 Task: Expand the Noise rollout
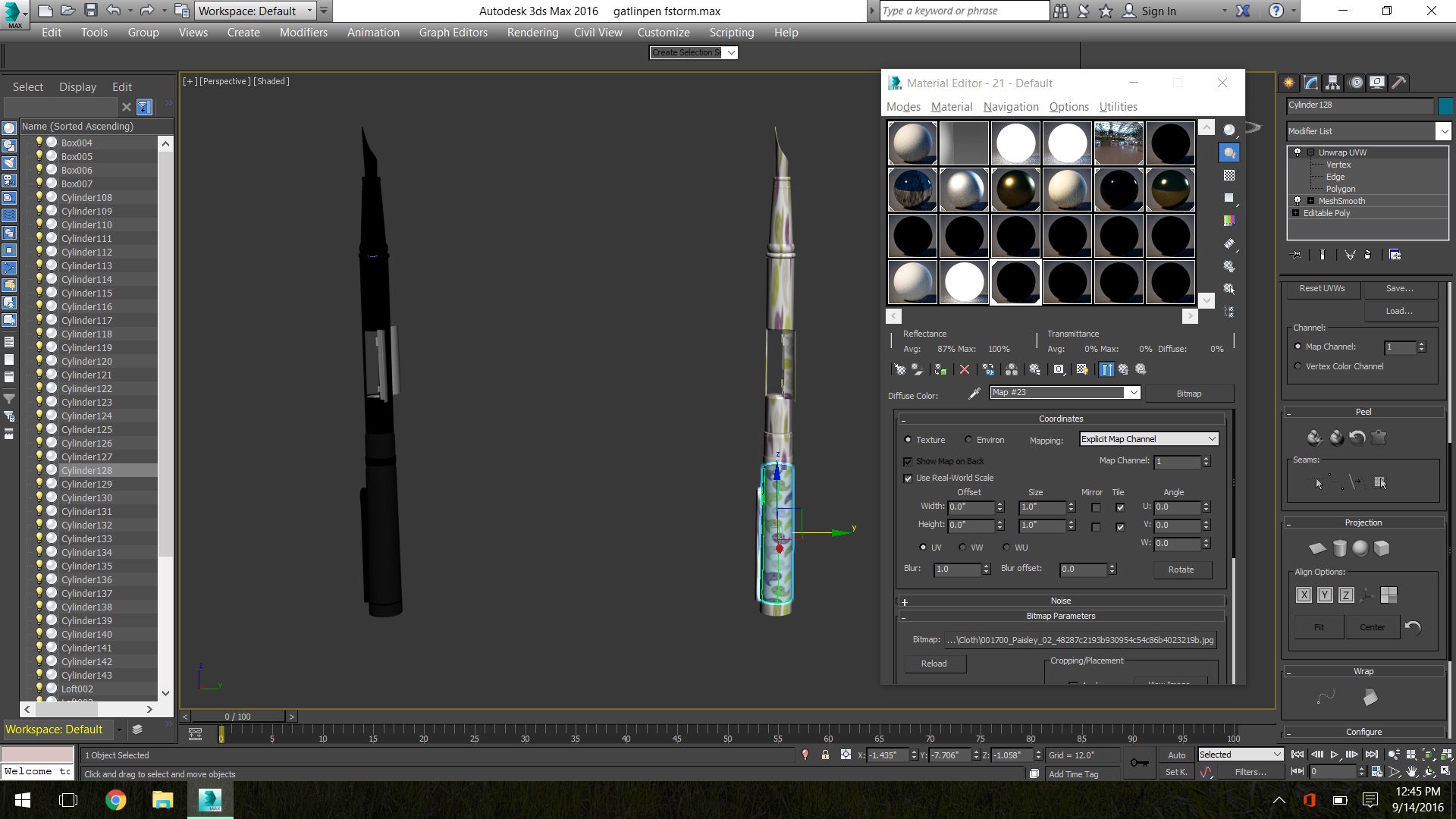point(1060,601)
